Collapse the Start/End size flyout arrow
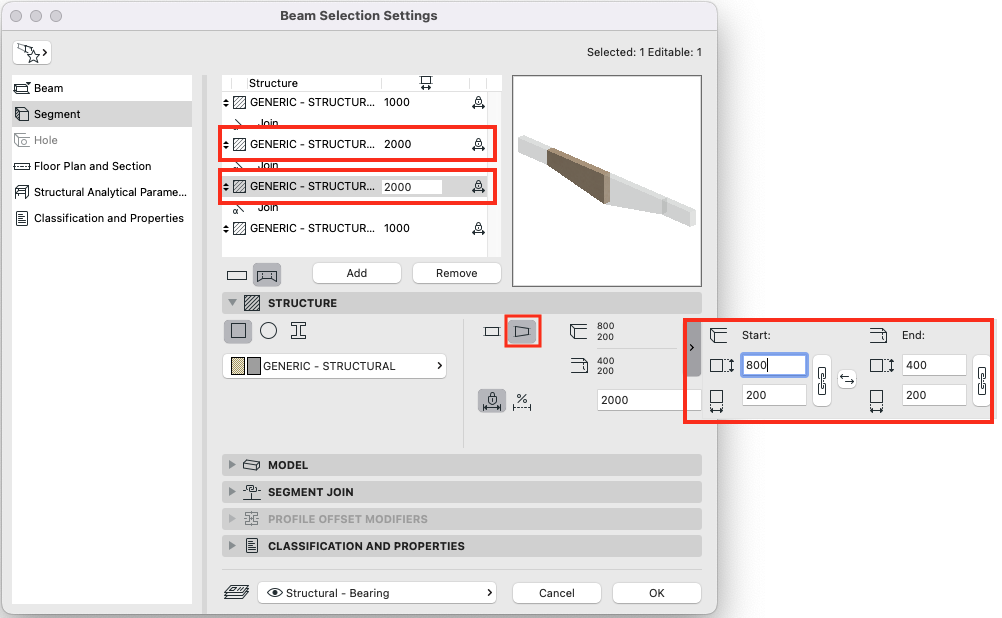This screenshot has height=618, width=1002. [x=692, y=348]
